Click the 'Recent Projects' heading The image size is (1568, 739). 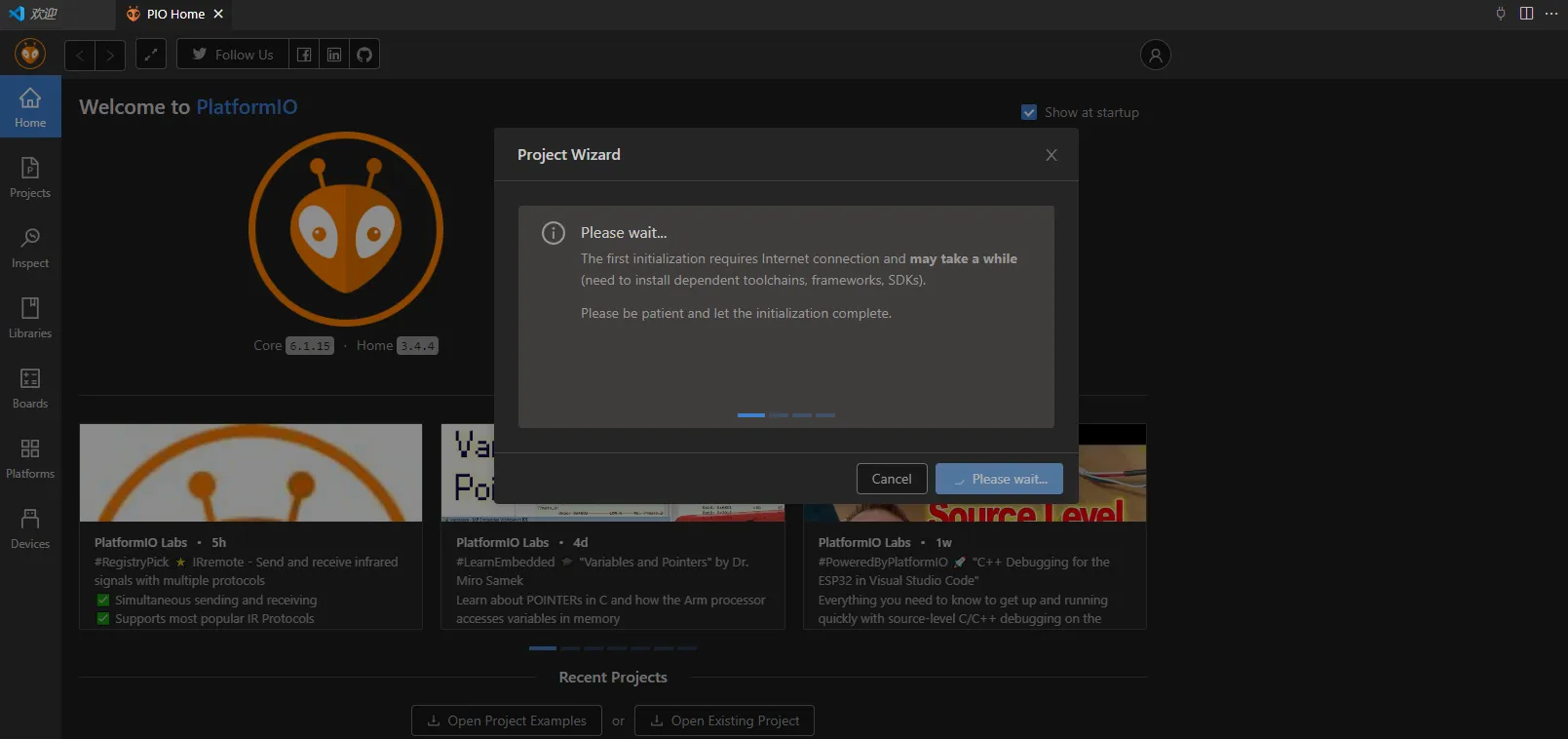(x=613, y=678)
